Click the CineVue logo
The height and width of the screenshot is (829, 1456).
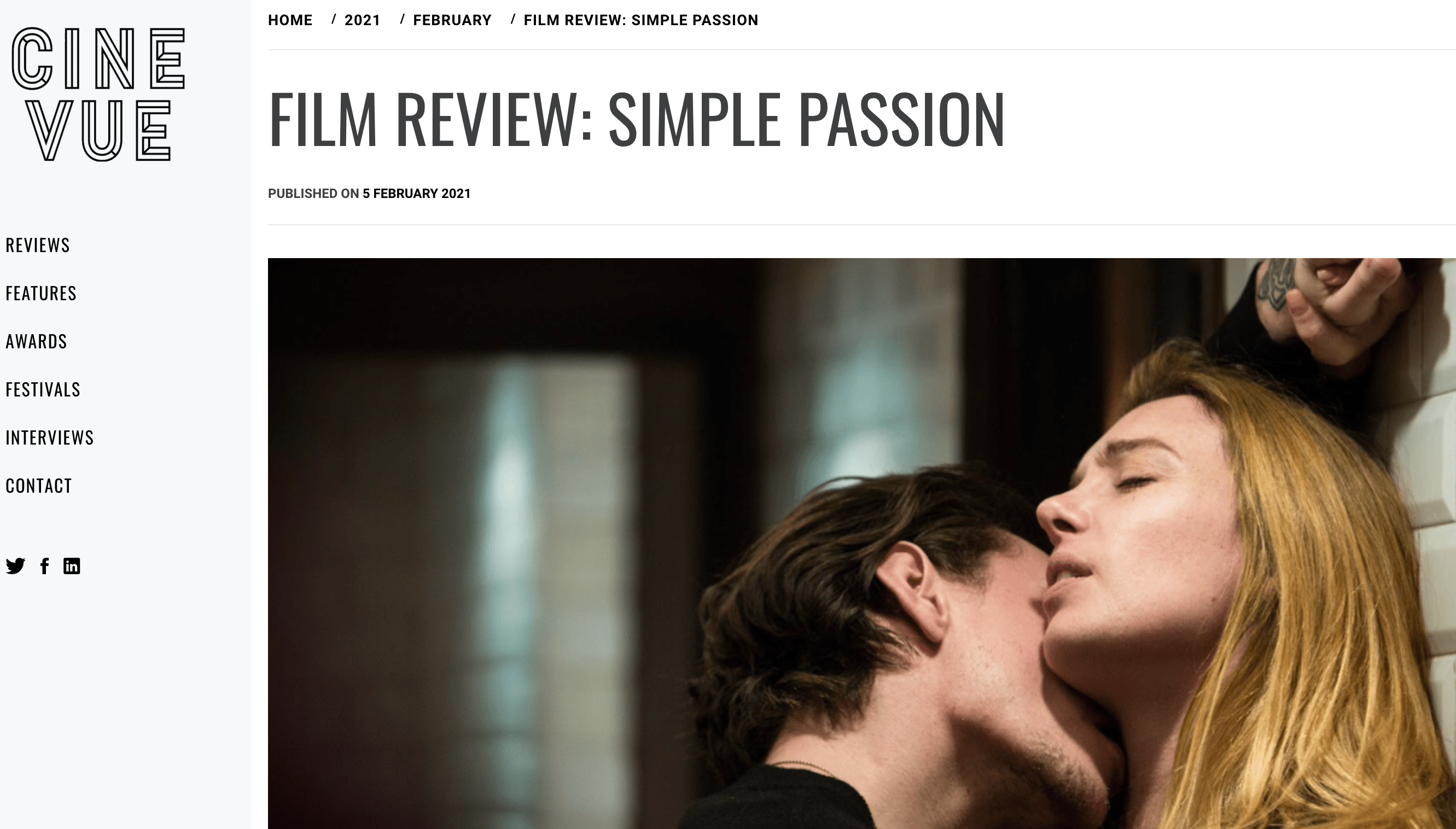[x=98, y=94]
